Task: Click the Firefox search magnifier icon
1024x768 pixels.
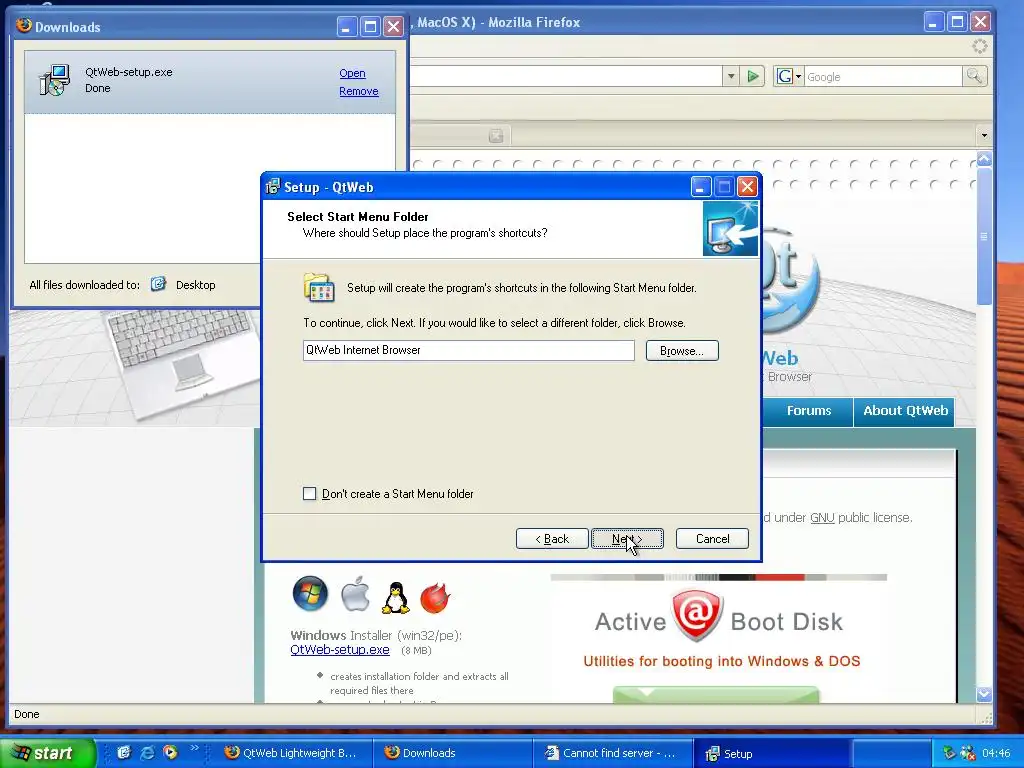Action: pos(974,76)
